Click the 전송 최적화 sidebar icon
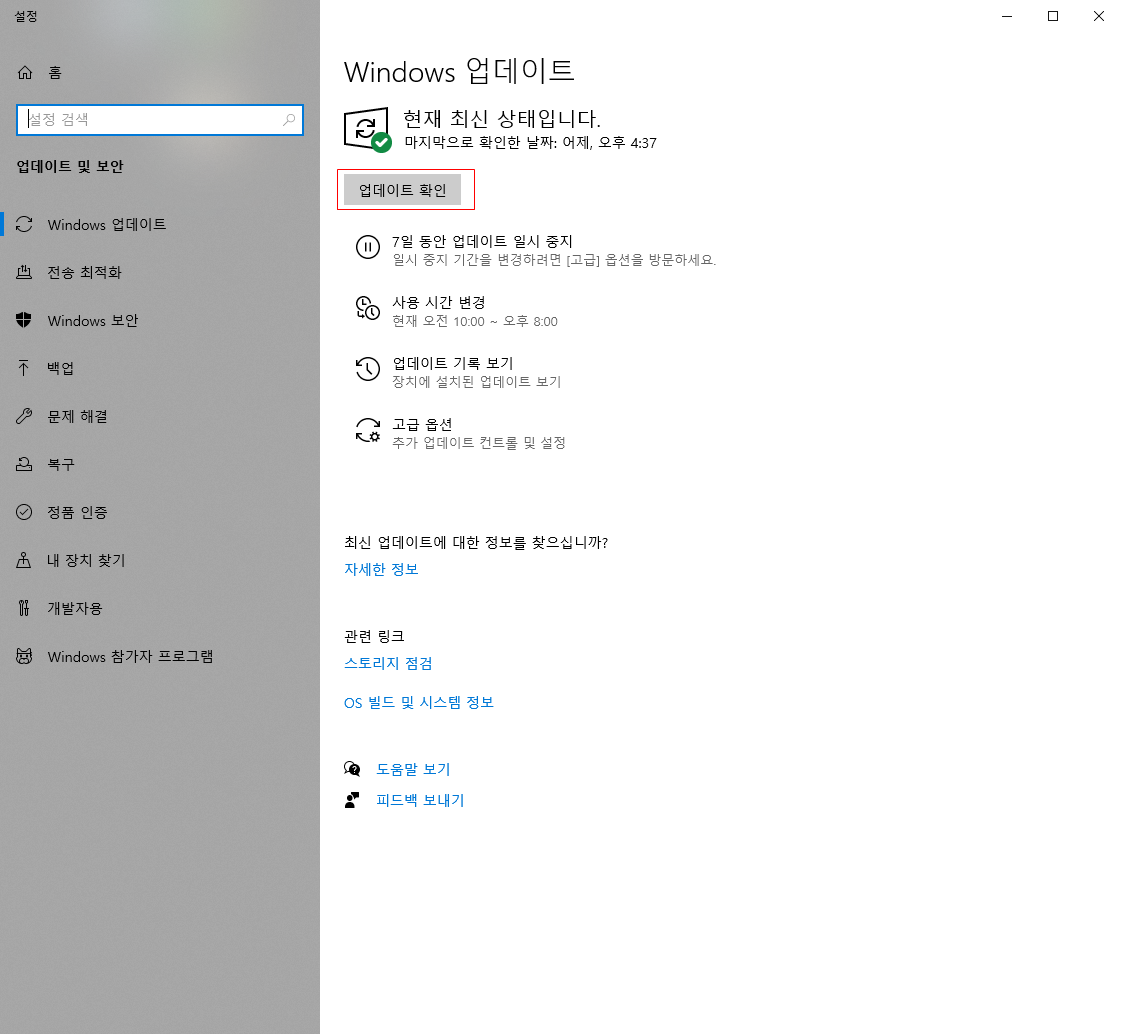The width and height of the screenshot is (1122, 1034). pyautogui.click(x=24, y=273)
